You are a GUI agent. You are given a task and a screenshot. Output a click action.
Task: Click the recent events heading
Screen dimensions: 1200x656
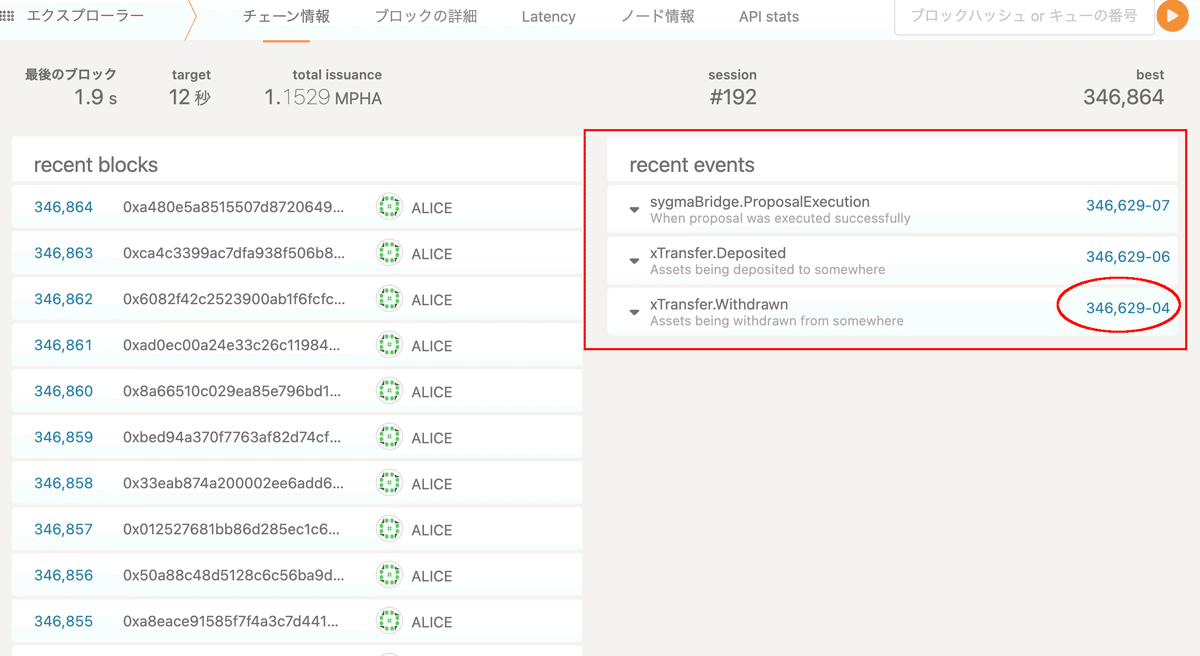(692, 165)
